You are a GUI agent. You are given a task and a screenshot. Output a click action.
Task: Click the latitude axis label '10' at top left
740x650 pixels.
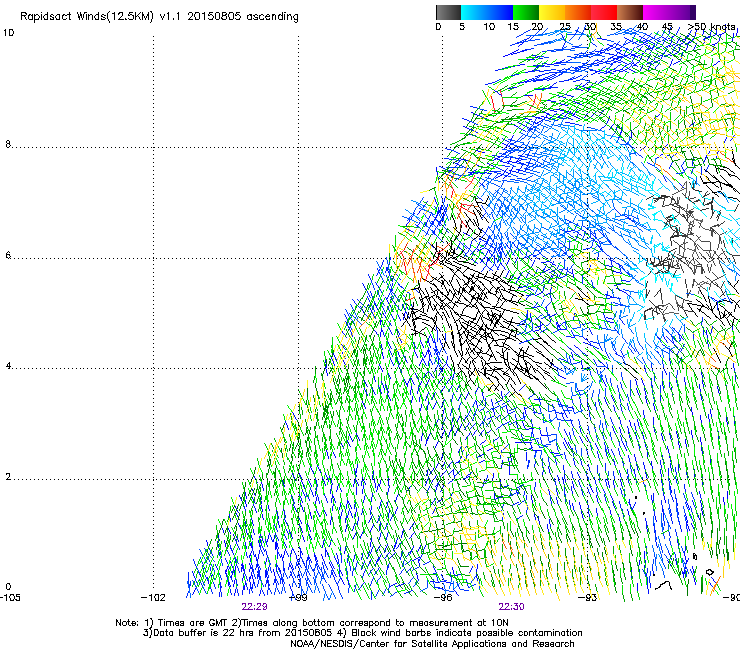tap(8, 33)
